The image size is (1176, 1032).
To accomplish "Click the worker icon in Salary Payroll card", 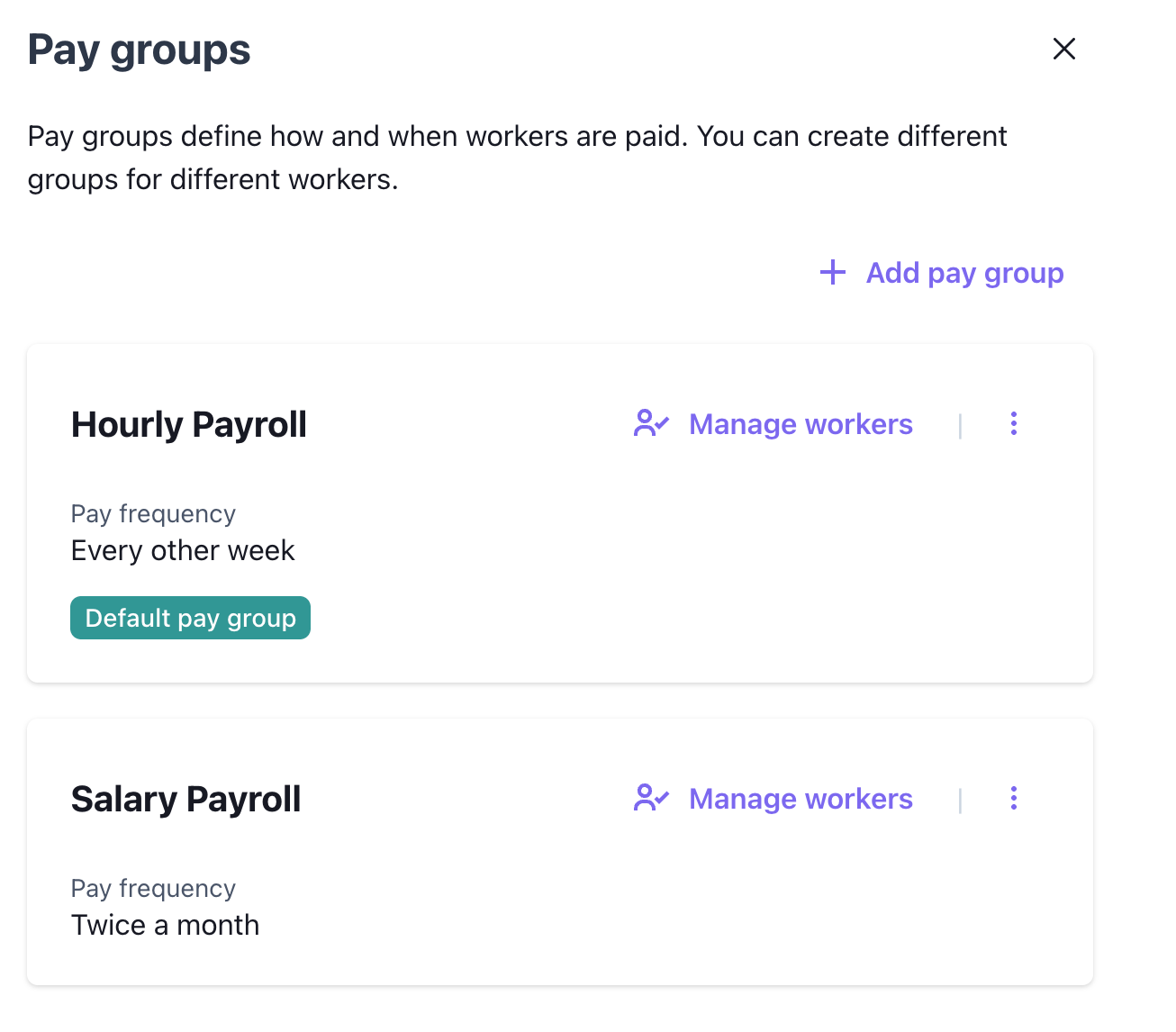I will 651,798.
